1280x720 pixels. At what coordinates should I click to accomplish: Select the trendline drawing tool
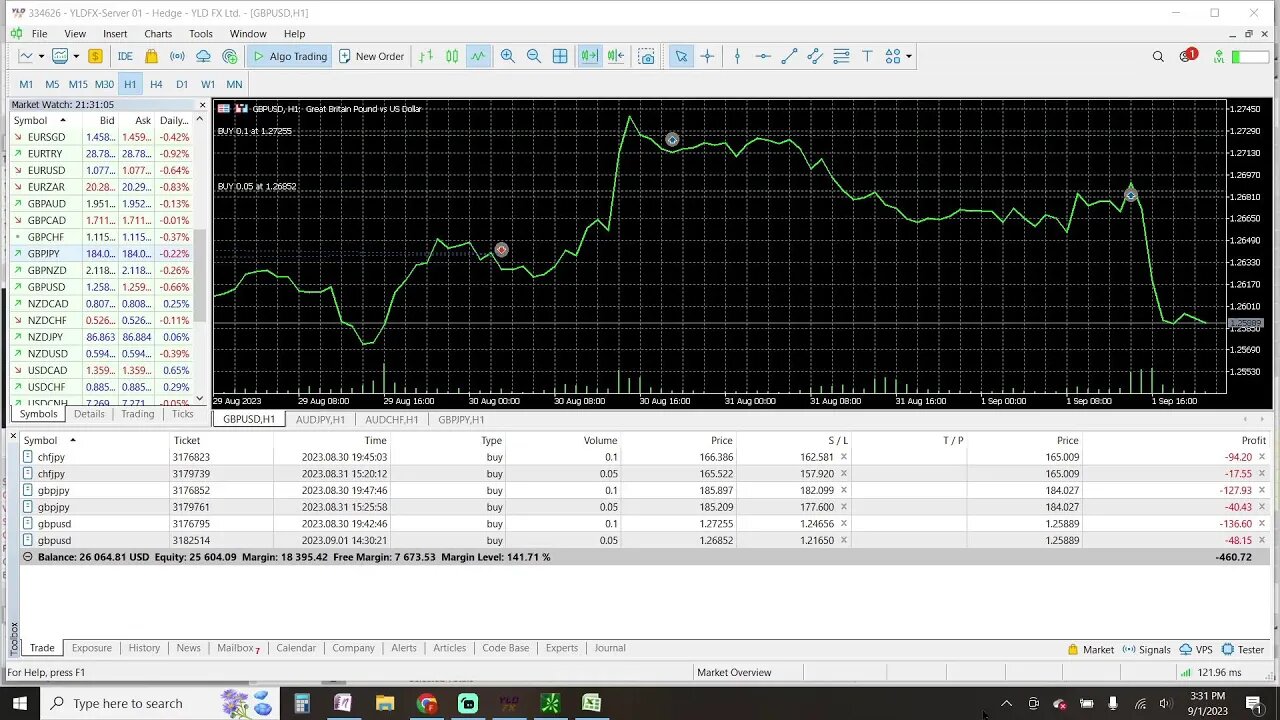789,56
